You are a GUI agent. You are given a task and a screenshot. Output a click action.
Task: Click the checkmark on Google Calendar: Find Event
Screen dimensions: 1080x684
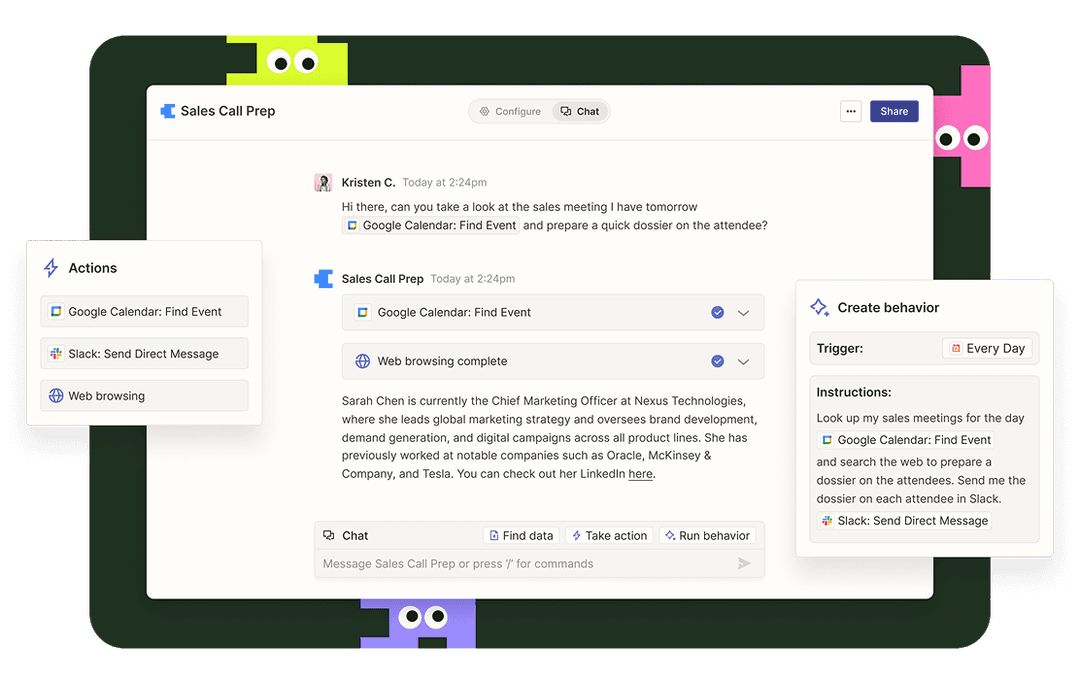[717, 312]
